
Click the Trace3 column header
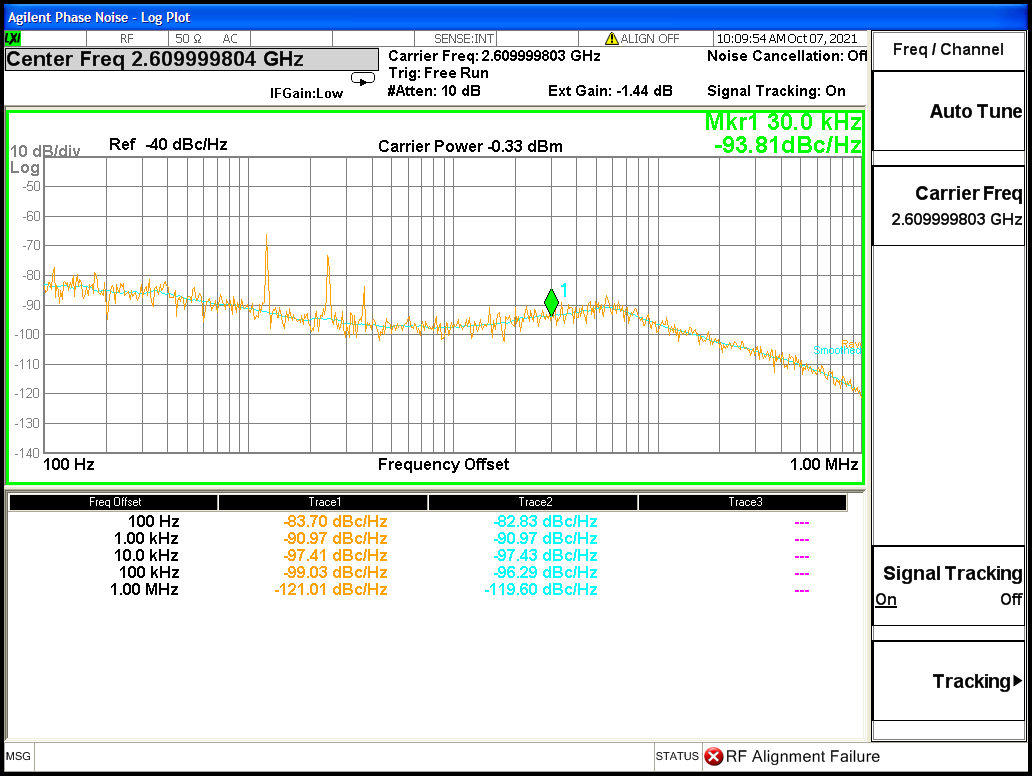click(x=744, y=502)
